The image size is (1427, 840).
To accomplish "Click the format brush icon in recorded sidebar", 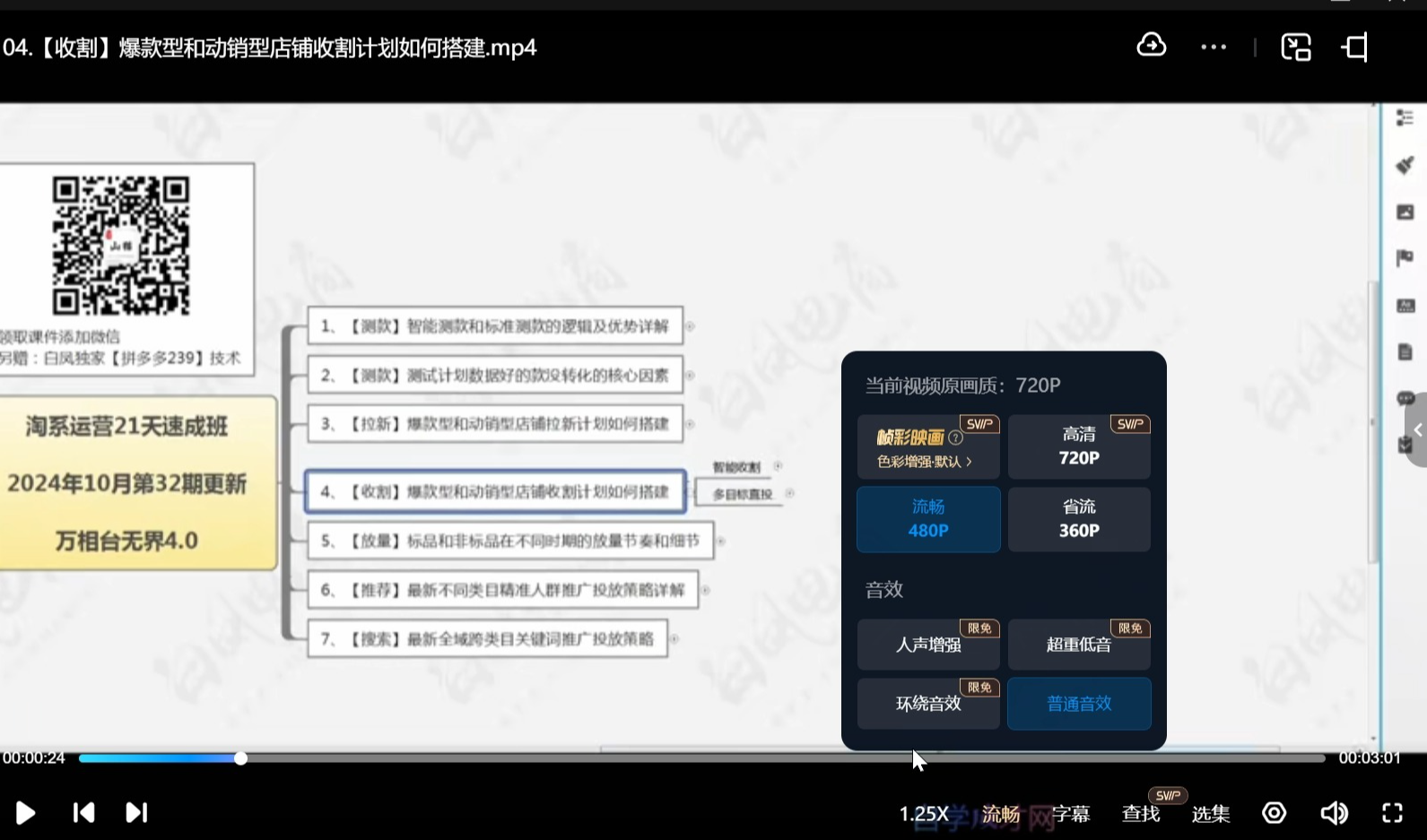I will pyautogui.click(x=1405, y=165).
